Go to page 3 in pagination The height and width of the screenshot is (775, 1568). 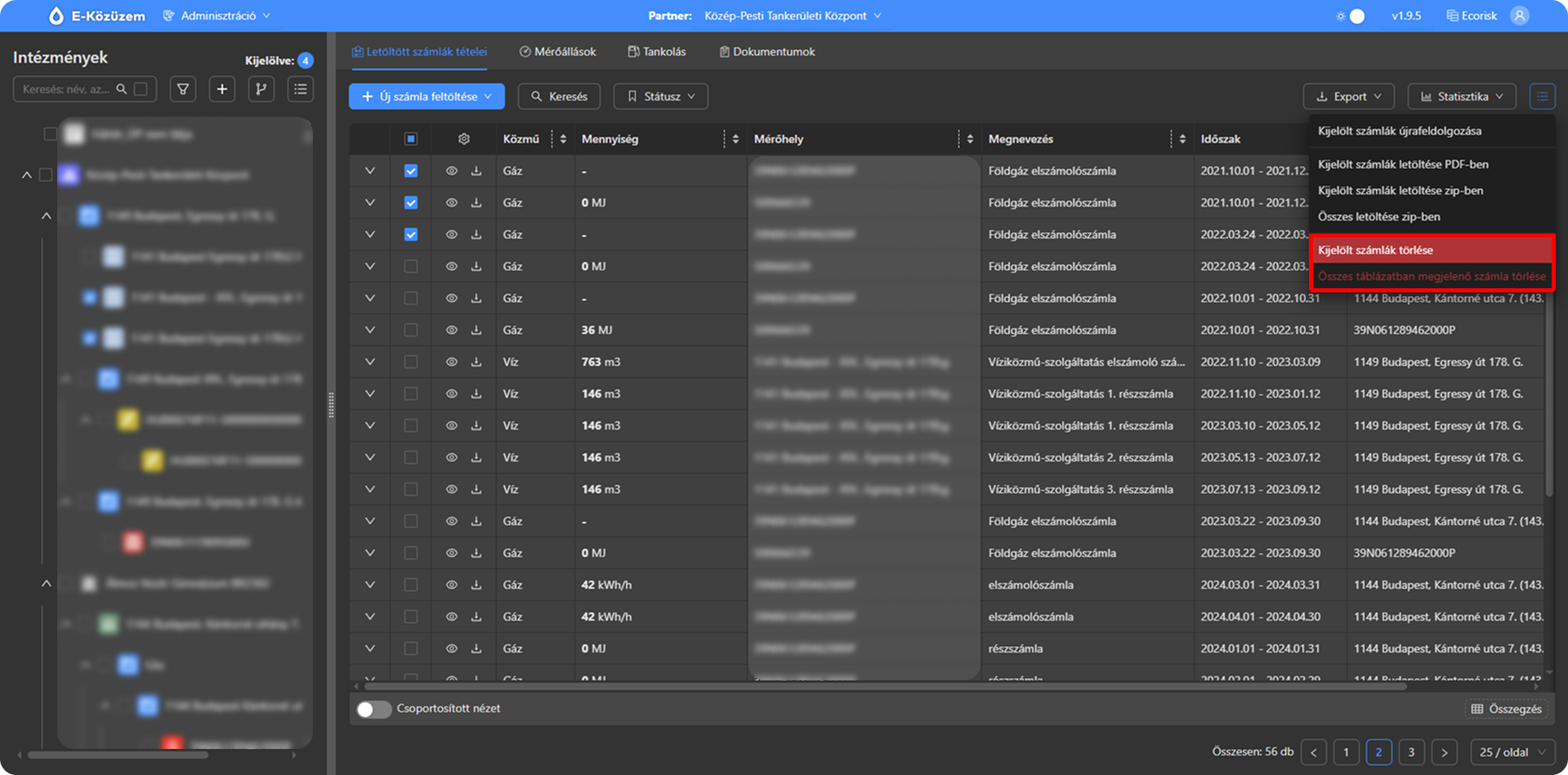click(x=1411, y=752)
